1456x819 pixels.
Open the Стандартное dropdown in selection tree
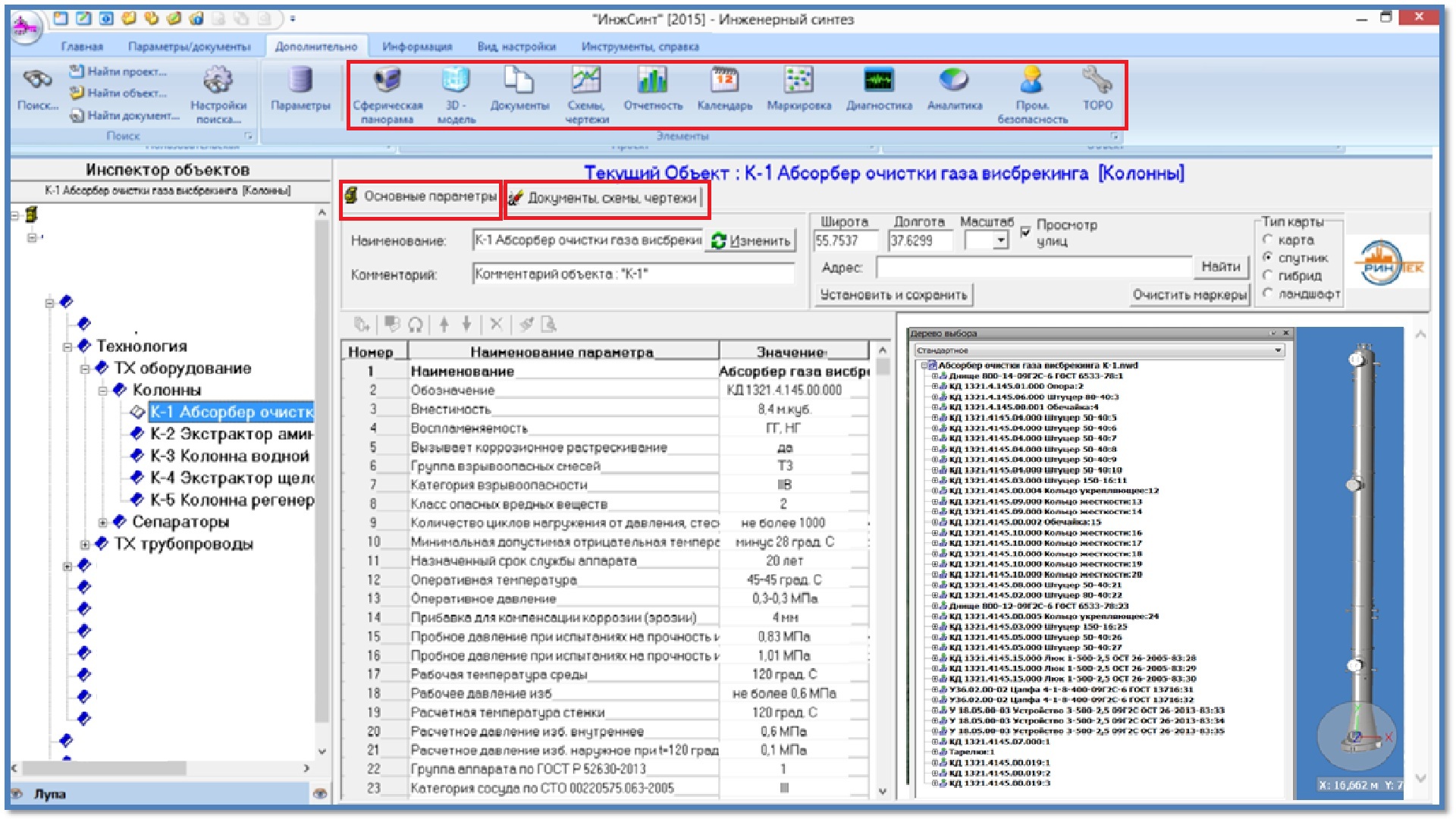1278,350
